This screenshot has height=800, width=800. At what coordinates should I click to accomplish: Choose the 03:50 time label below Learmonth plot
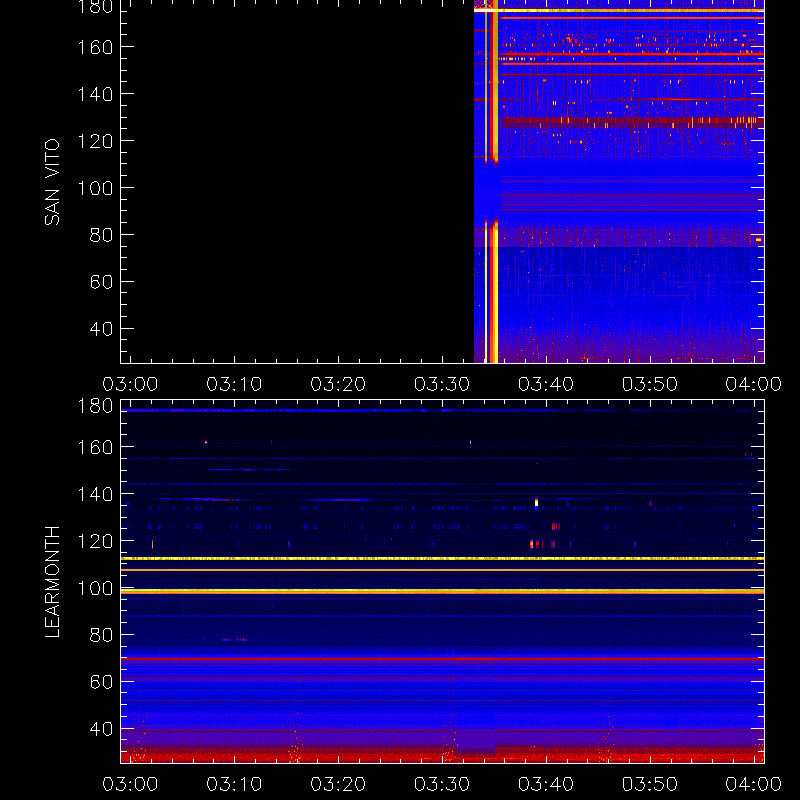point(650,784)
